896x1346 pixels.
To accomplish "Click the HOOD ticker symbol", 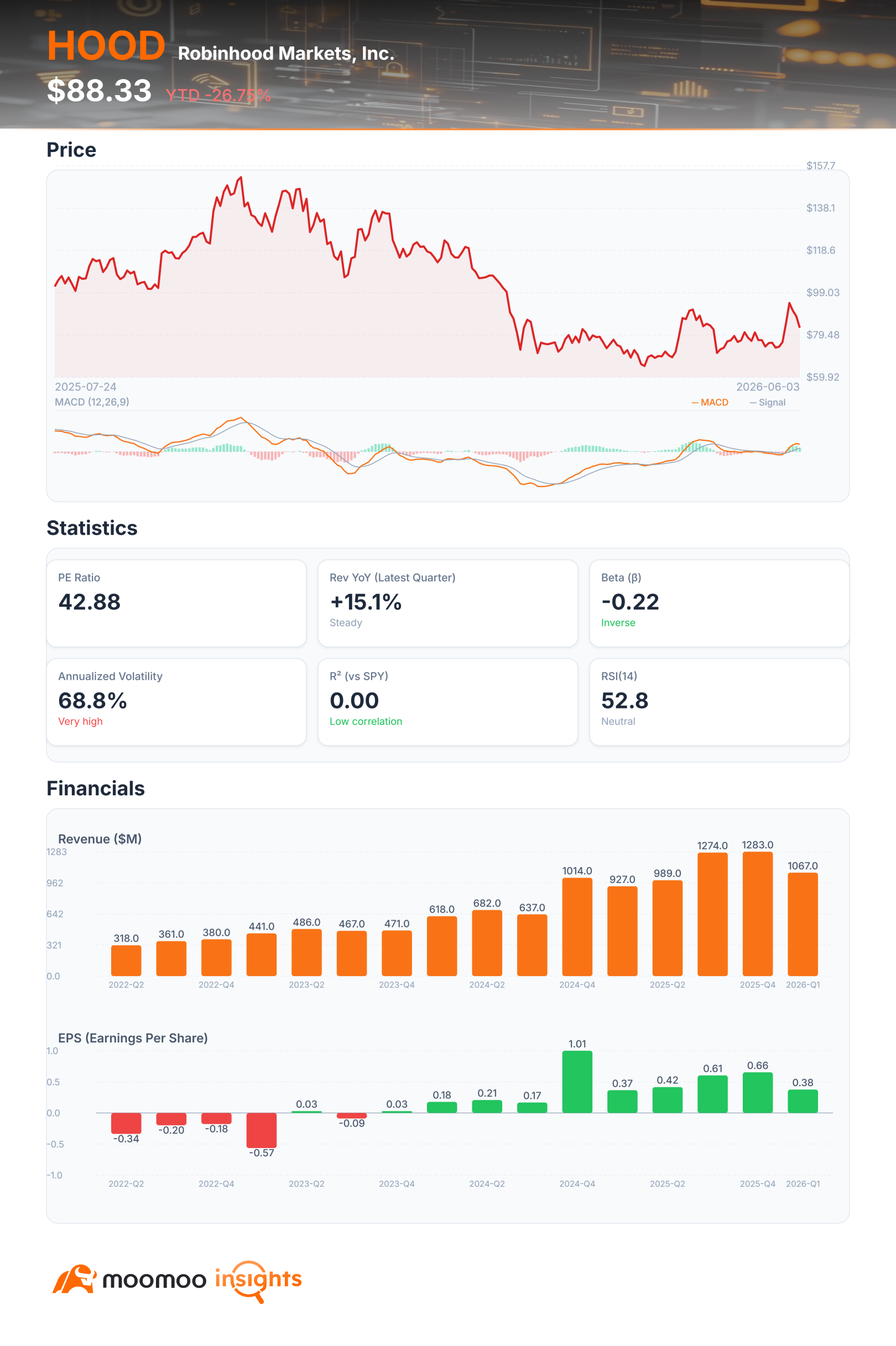I will (106, 46).
